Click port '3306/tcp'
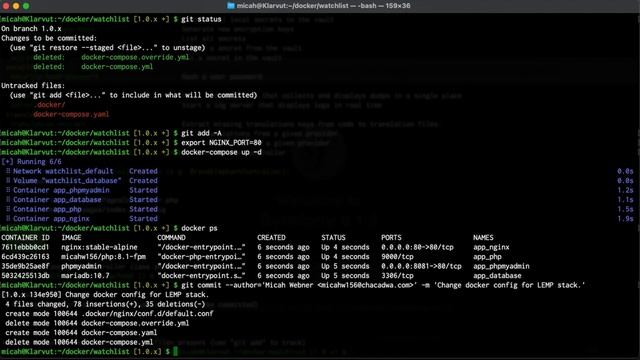The image size is (640, 360). (x=397, y=276)
